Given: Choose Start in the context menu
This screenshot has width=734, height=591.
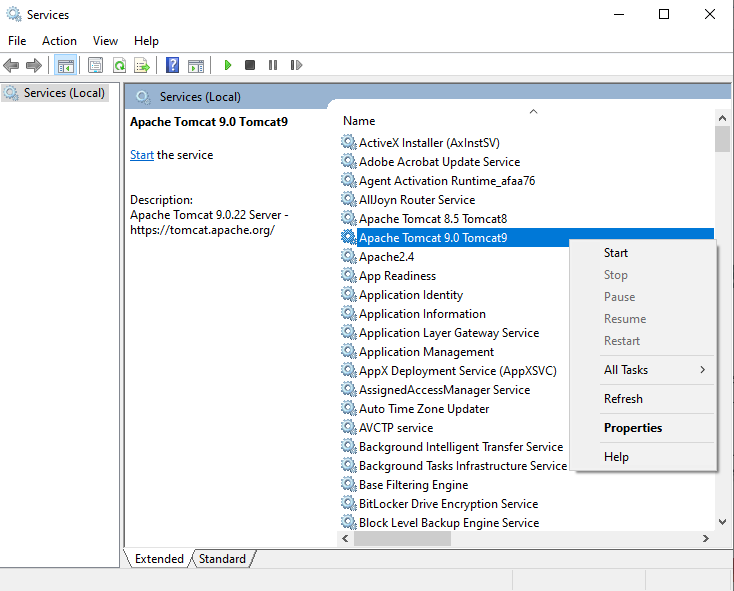Looking at the screenshot, I should click(644, 253).
